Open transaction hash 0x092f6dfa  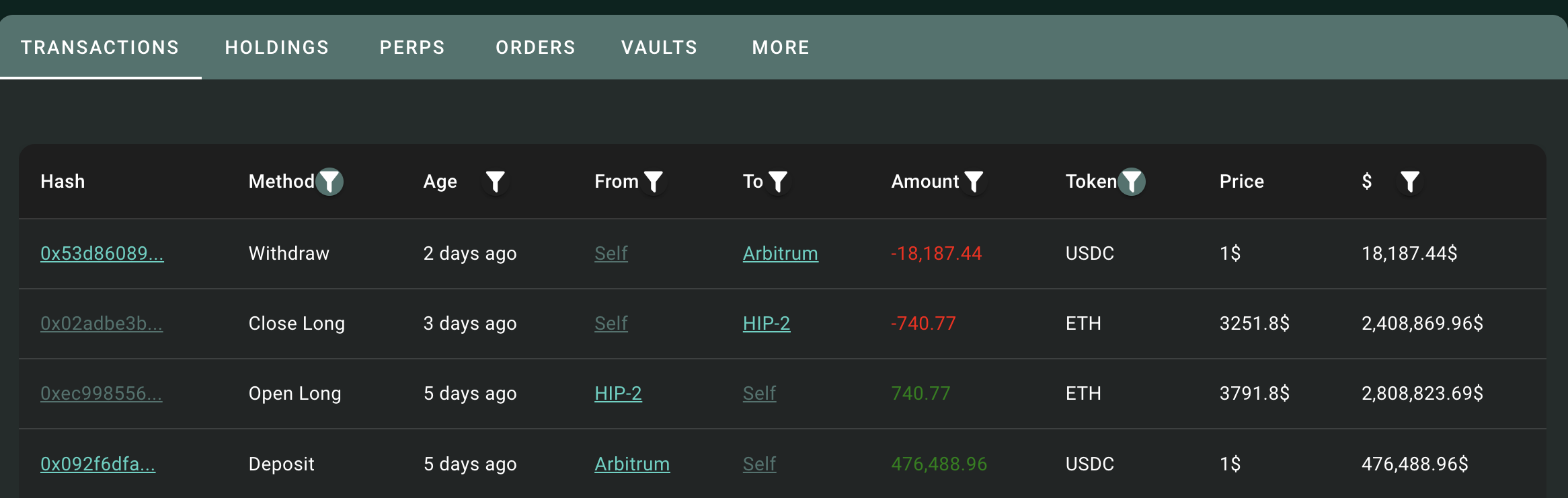point(98,464)
